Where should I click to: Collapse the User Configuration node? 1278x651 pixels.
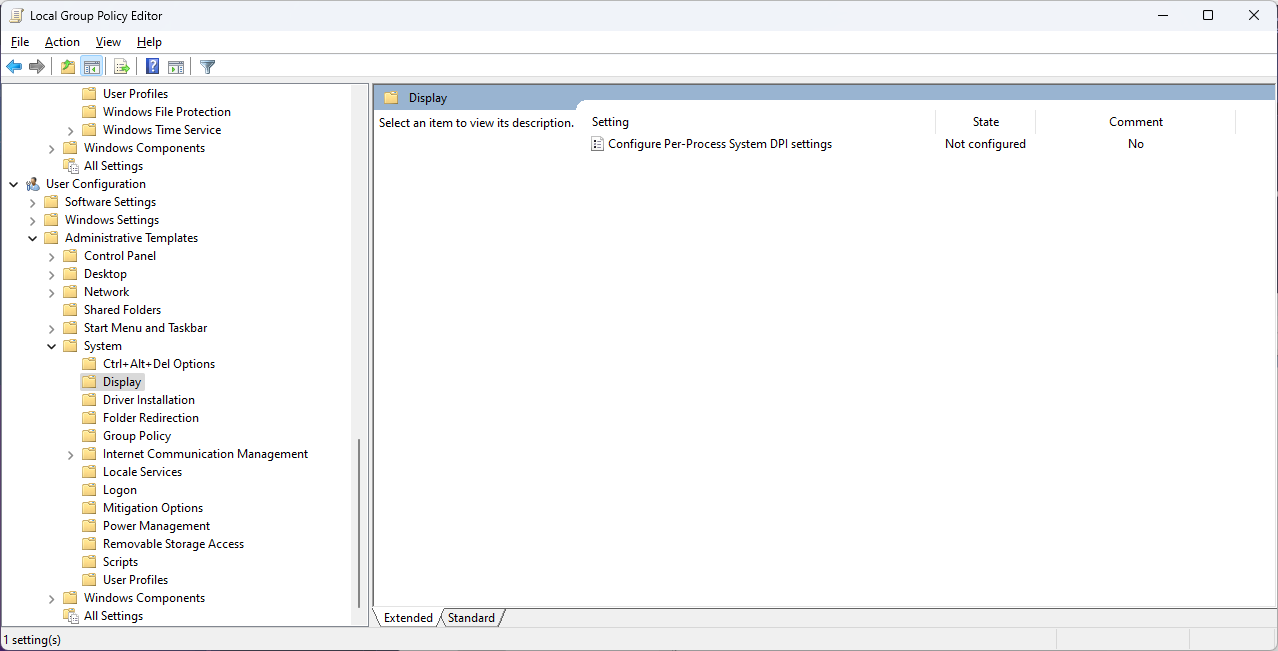tap(14, 184)
